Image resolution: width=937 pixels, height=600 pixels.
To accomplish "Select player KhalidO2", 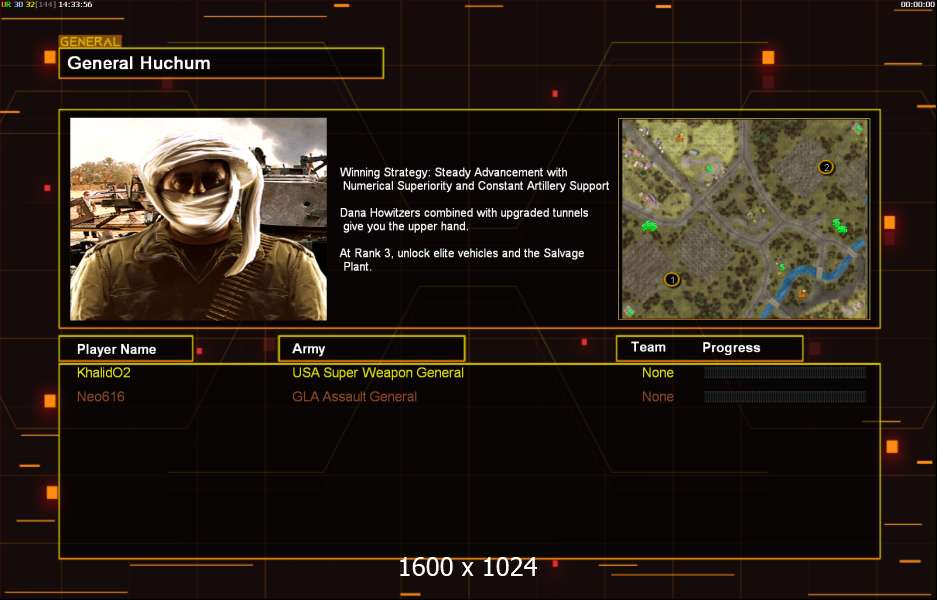I will pos(104,373).
